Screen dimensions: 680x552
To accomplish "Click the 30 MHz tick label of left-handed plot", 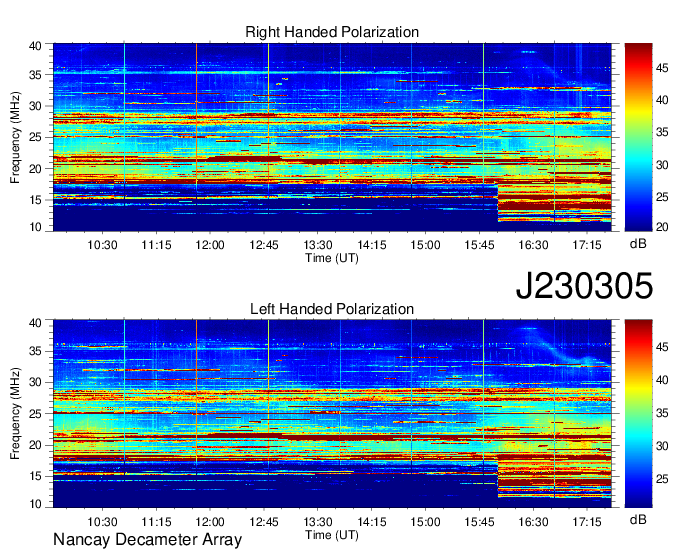I will click(35, 382).
